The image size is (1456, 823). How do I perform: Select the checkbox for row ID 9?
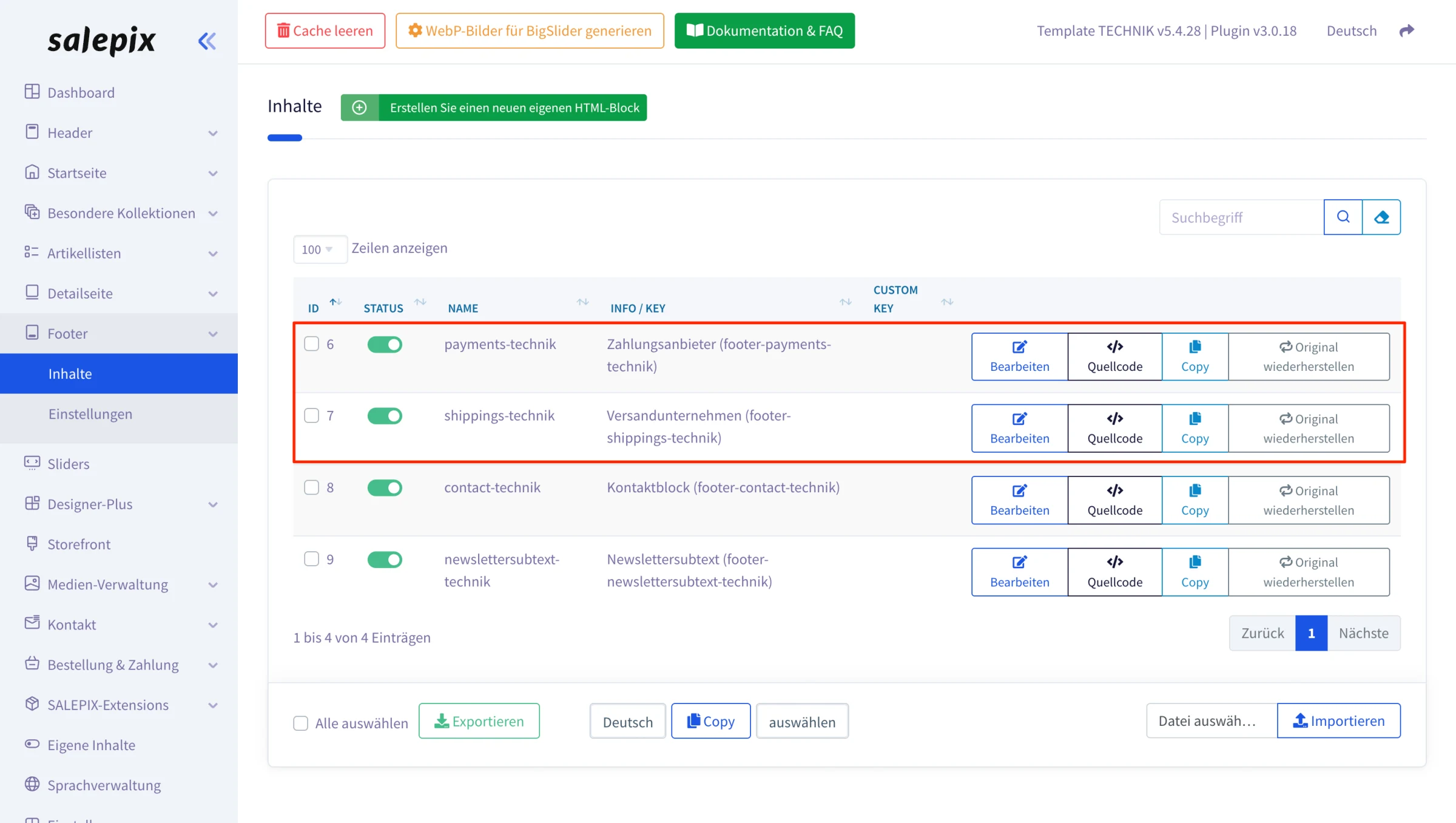coord(311,558)
